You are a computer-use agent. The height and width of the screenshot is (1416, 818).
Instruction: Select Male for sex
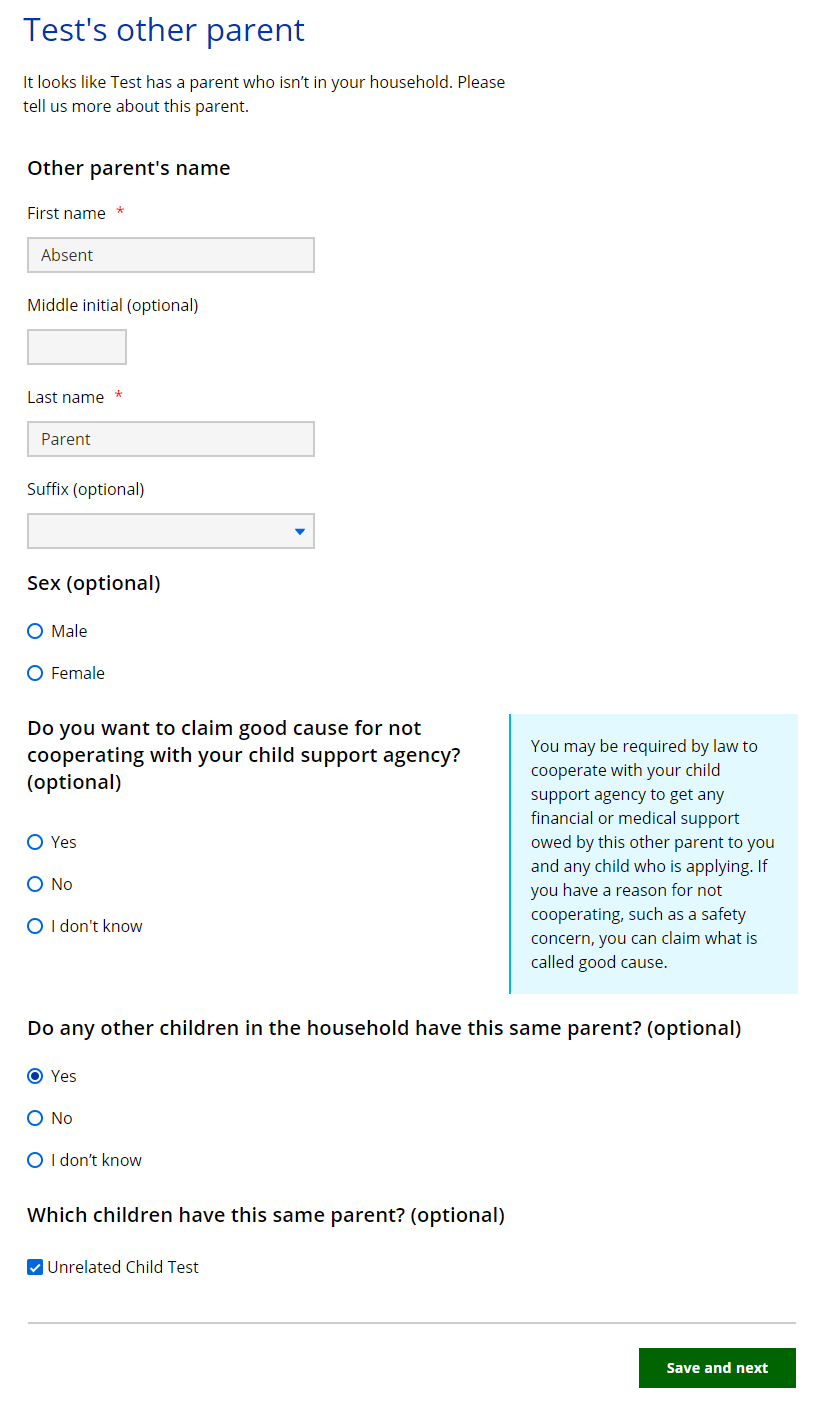(x=35, y=631)
